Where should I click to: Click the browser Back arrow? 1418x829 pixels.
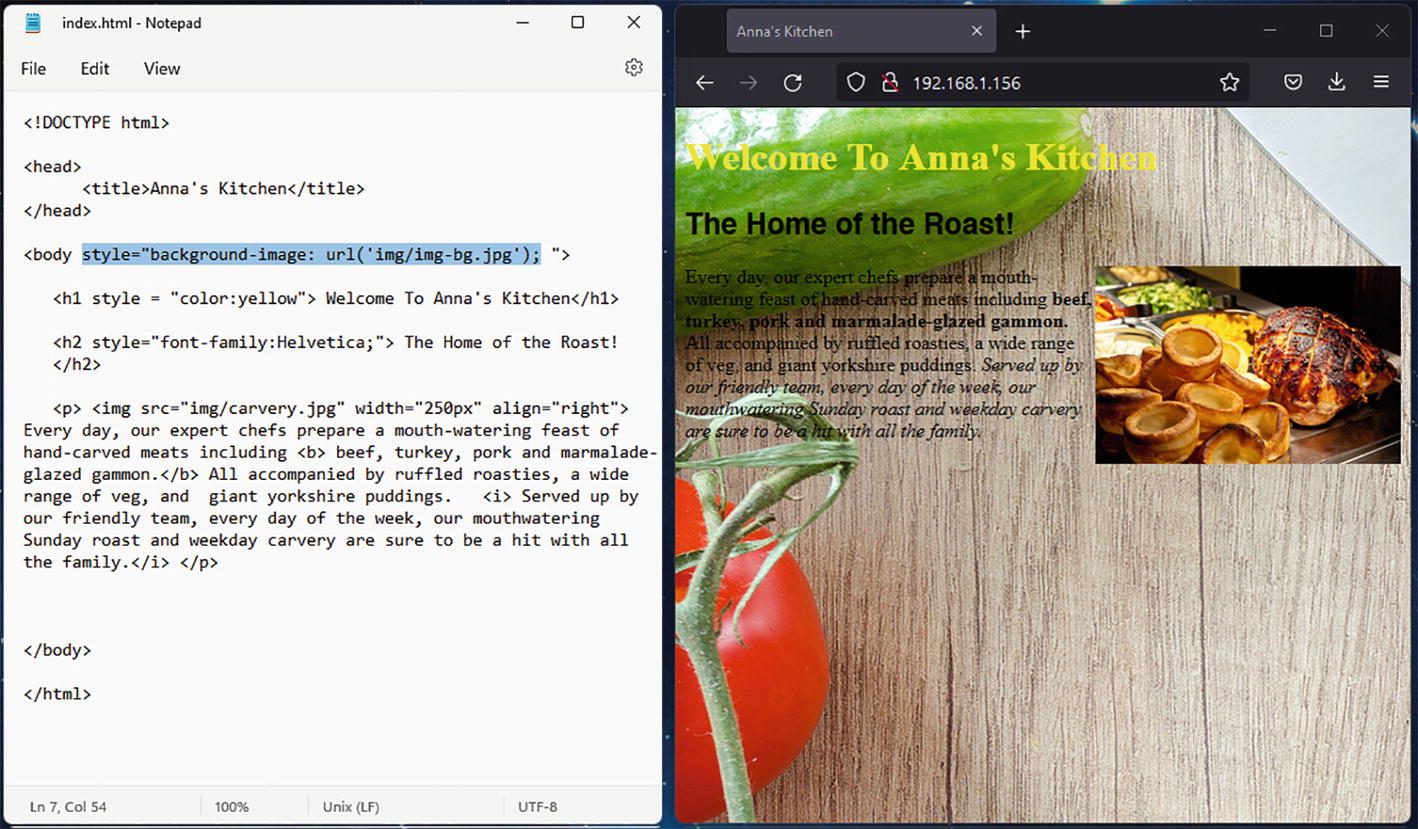[x=705, y=83]
